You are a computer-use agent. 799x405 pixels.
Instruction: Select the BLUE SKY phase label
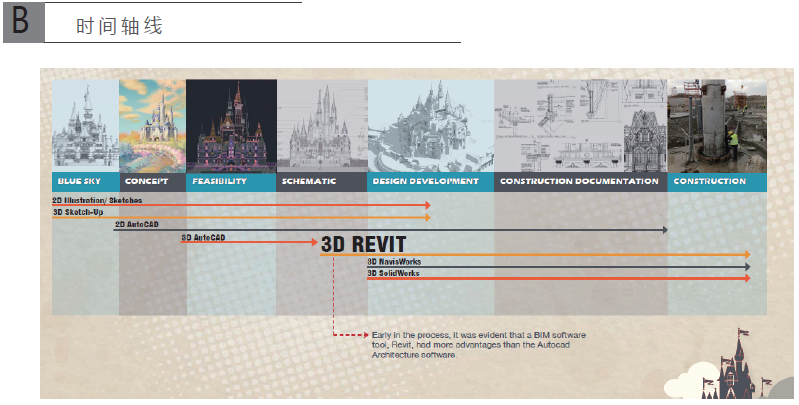click(78, 182)
